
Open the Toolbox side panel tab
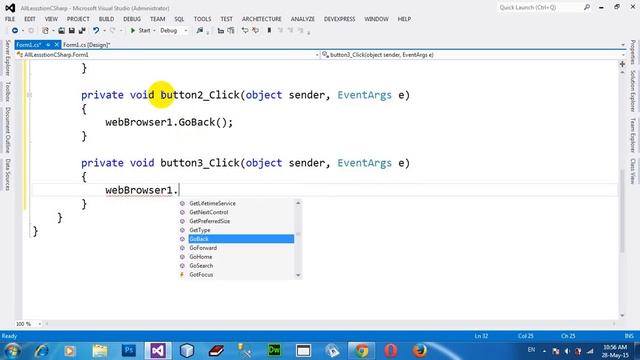click(7, 91)
